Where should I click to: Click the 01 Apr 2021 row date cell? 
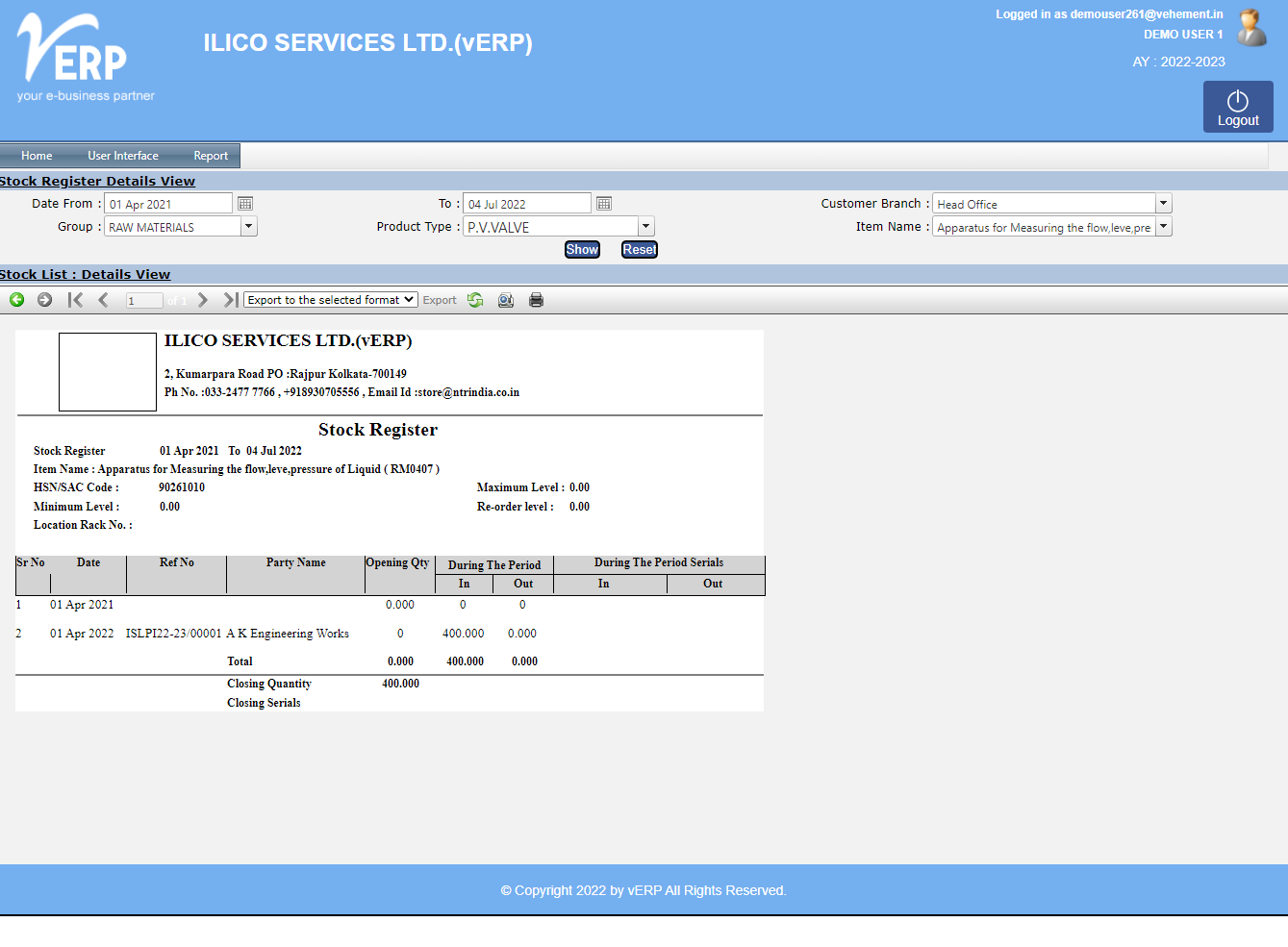click(82, 605)
